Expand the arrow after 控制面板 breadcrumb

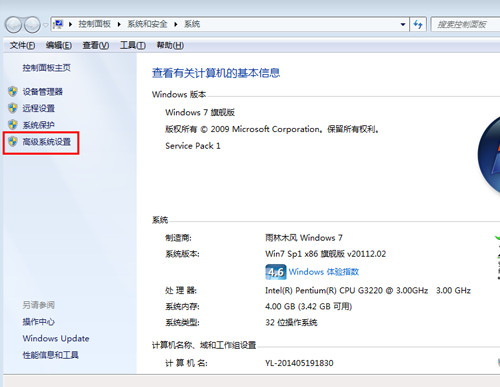click(x=119, y=24)
